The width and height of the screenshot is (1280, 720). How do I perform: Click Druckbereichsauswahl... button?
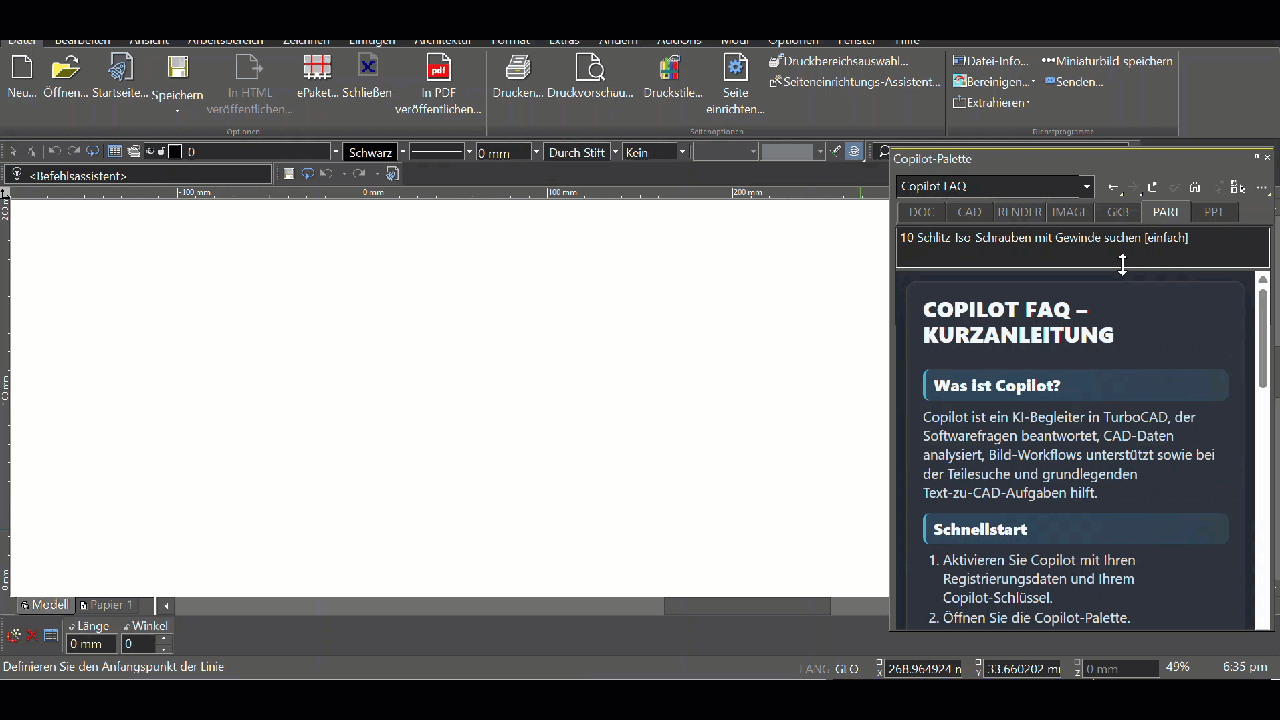coord(838,61)
